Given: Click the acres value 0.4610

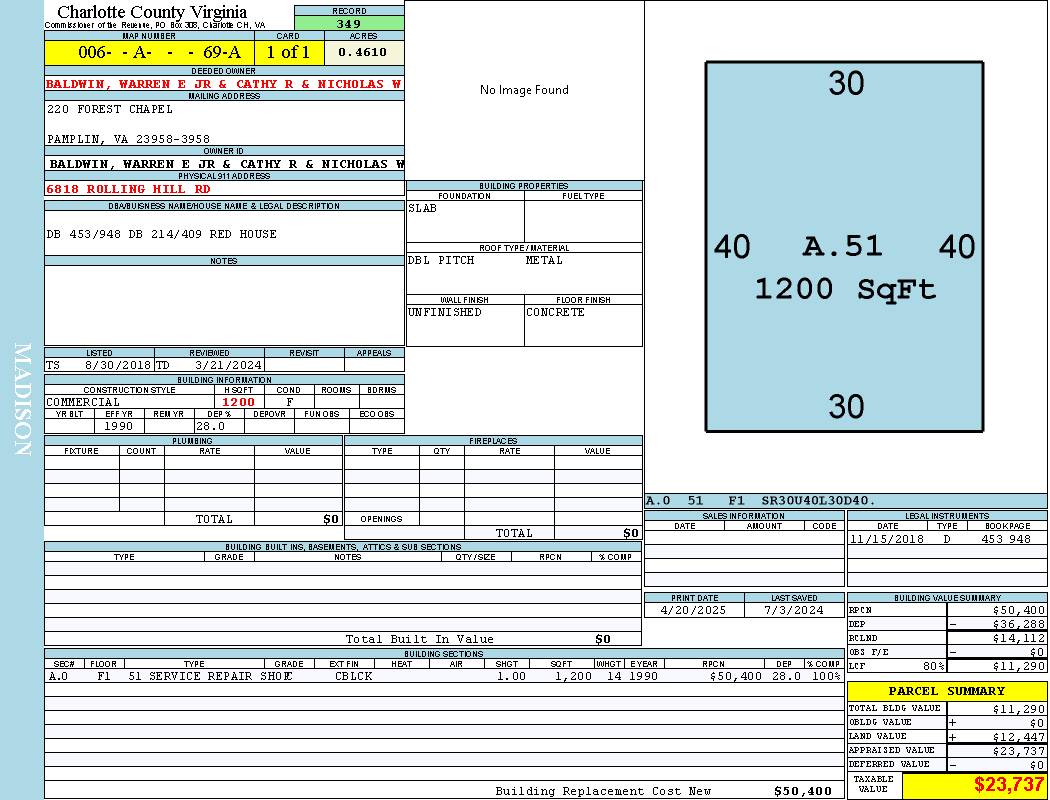Looking at the screenshot, I should [x=362, y=52].
